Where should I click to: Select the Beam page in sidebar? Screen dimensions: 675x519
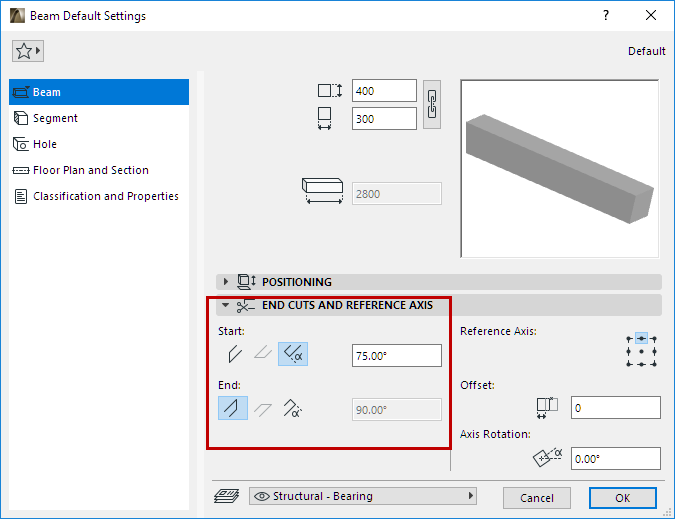pyautogui.click(x=99, y=92)
